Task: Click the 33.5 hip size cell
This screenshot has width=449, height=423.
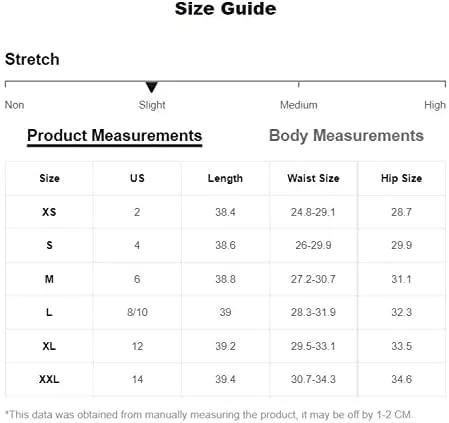Action: pos(402,346)
